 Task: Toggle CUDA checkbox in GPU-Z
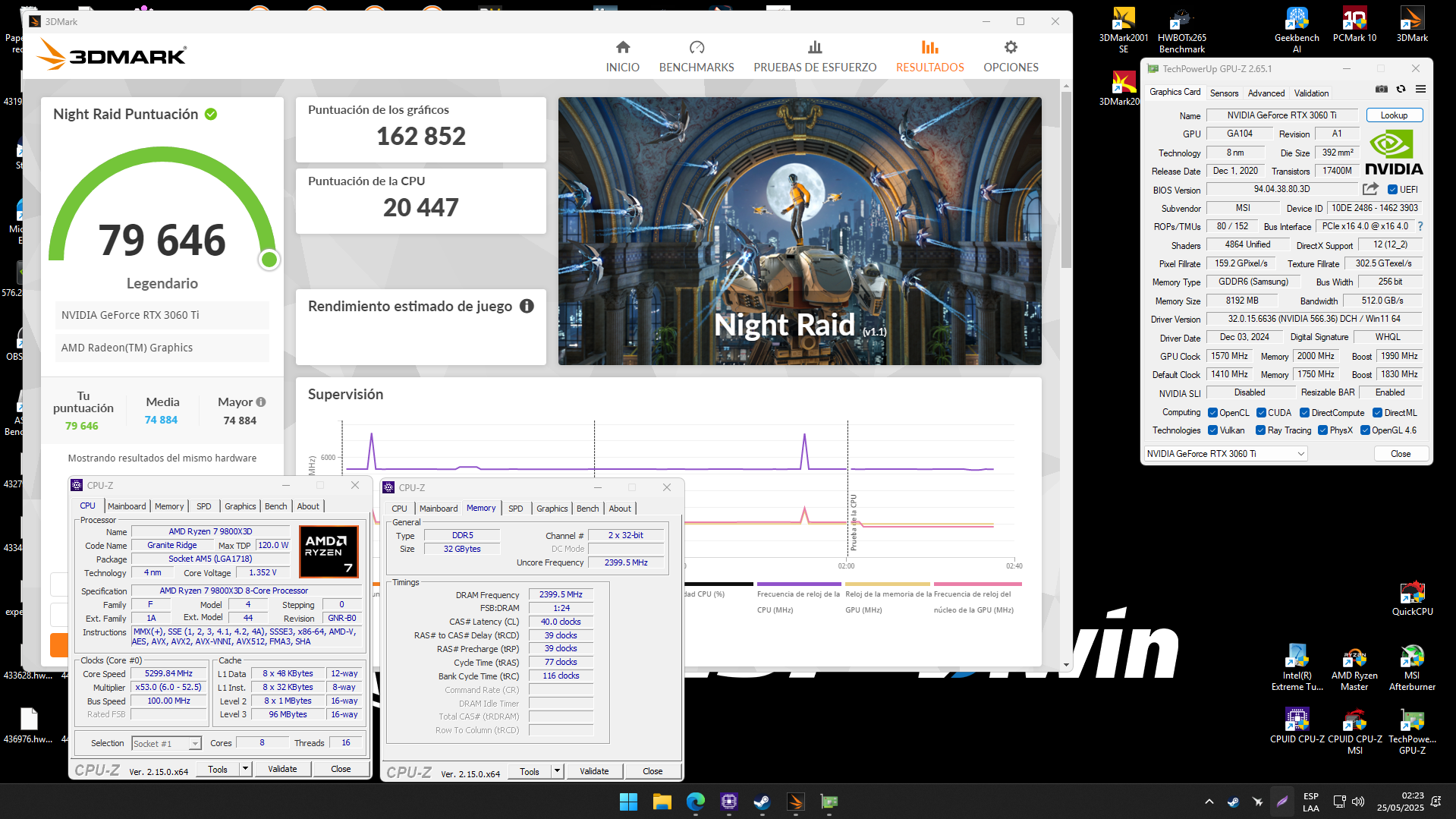click(x=1261, y=413)
